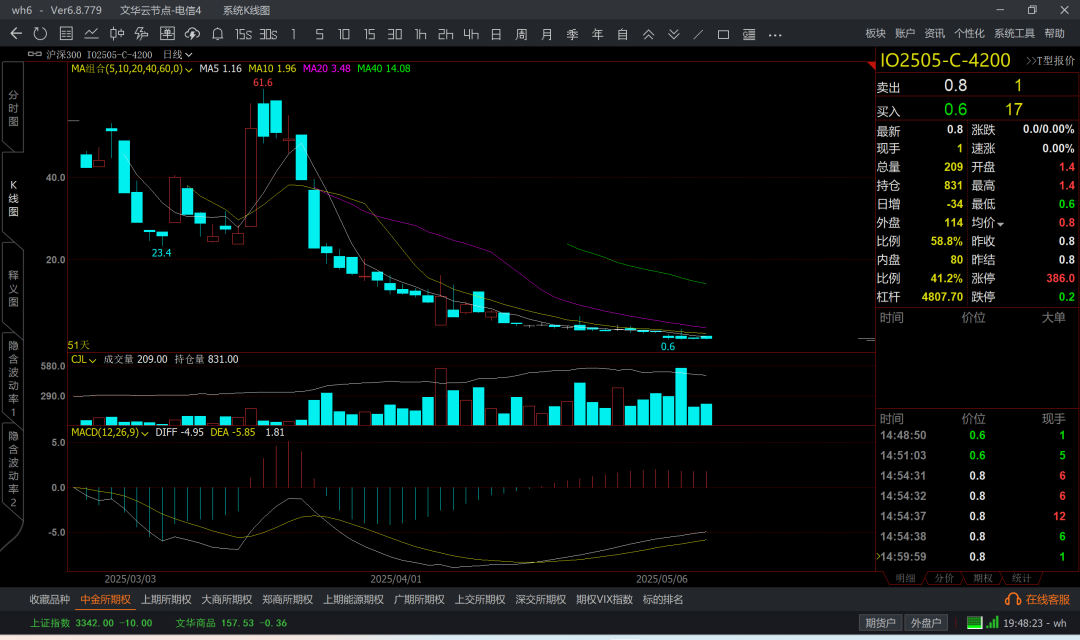1080x640 pixels.
Task: Click the double up chevron icon
Action: coord(648,34)
